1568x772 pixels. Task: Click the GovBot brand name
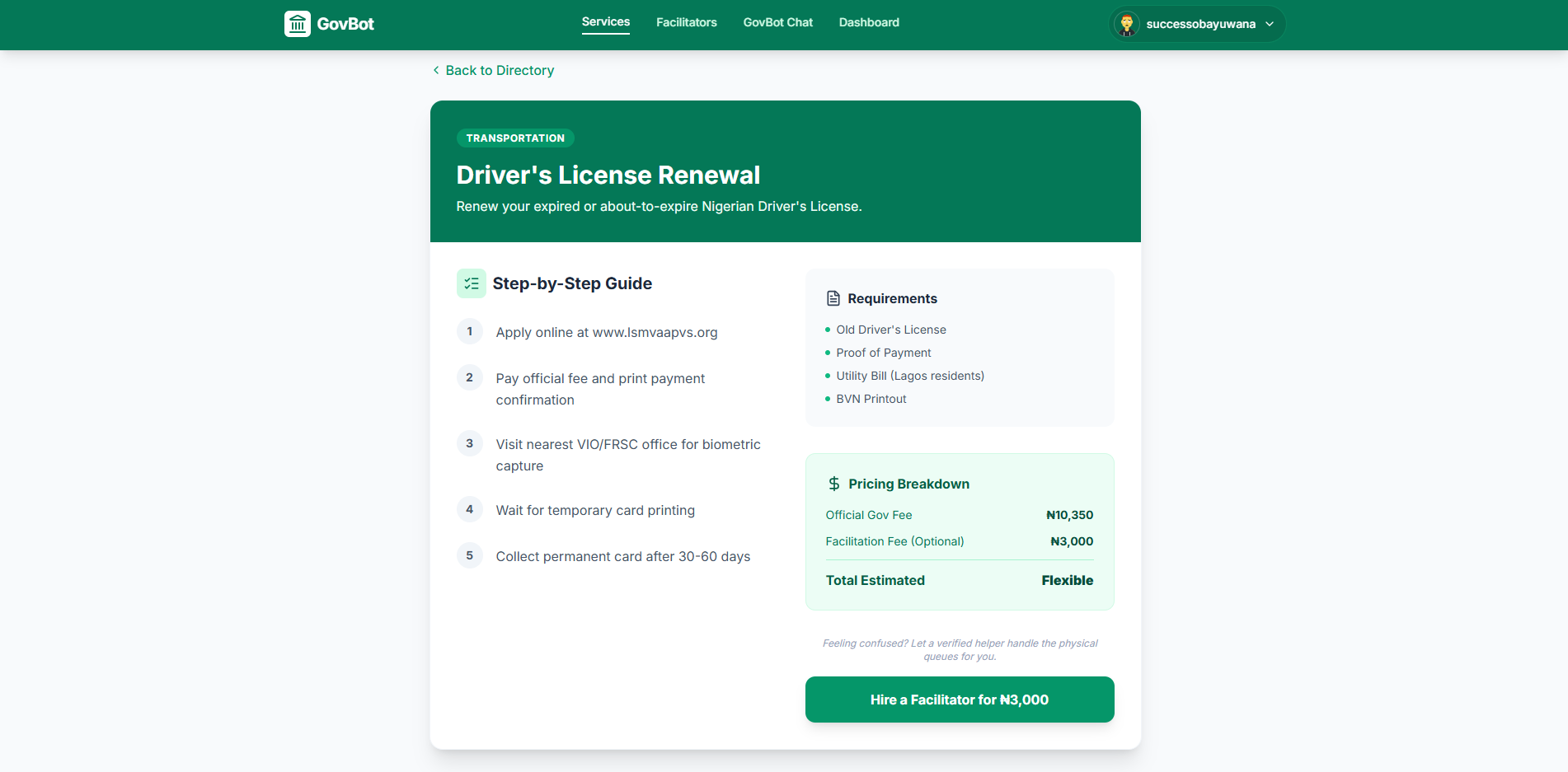(x=345, y=24)
